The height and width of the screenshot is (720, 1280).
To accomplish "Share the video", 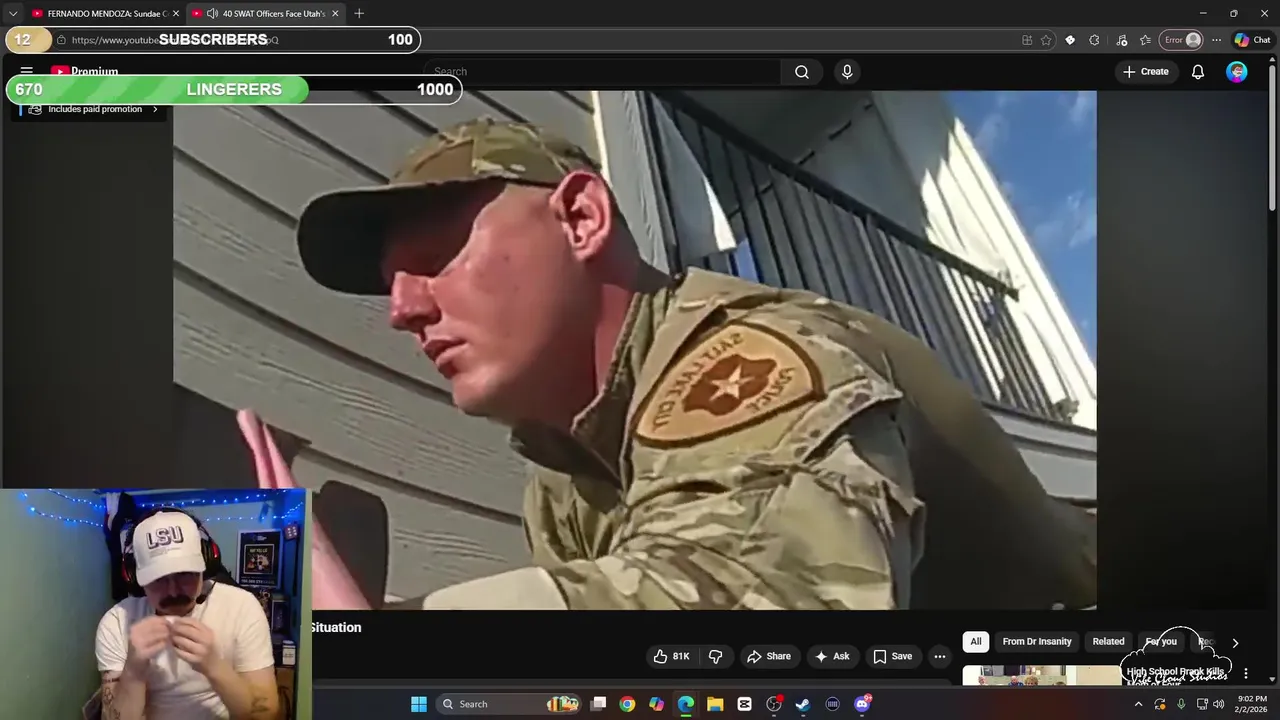I will click(x=769, y=656).
